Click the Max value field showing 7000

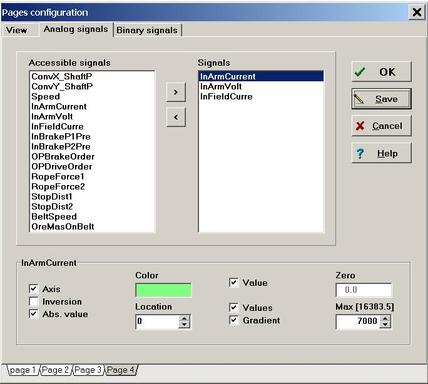[x=358, y=321]
